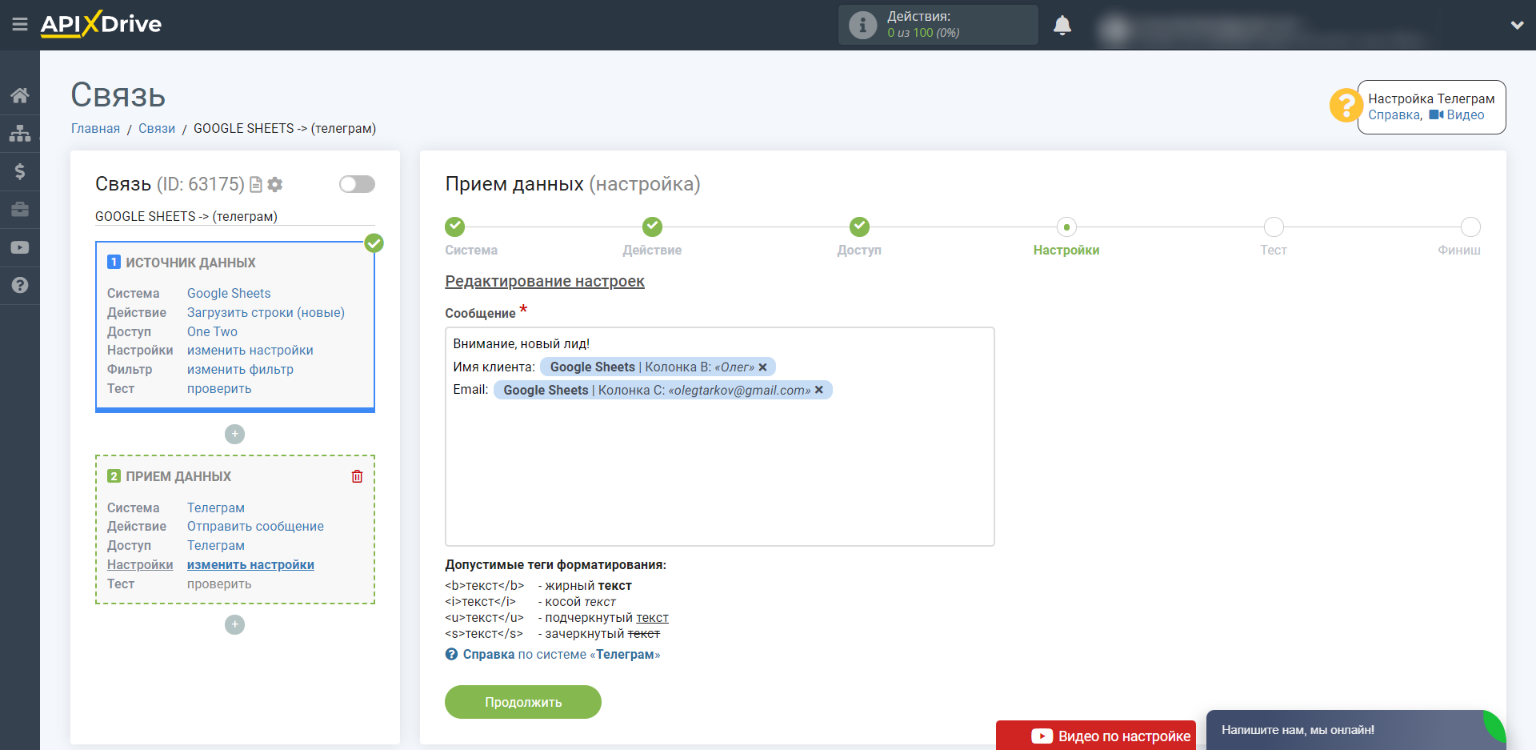Click the ApiX-Drive logo
Screen dimensions: 1536x750
pos(100,25)
